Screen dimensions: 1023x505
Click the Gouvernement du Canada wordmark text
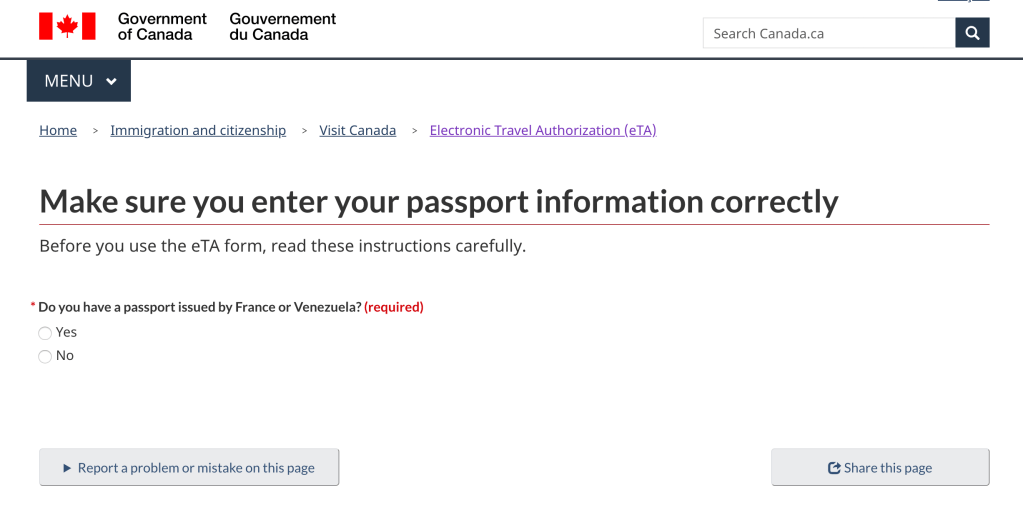282,26
